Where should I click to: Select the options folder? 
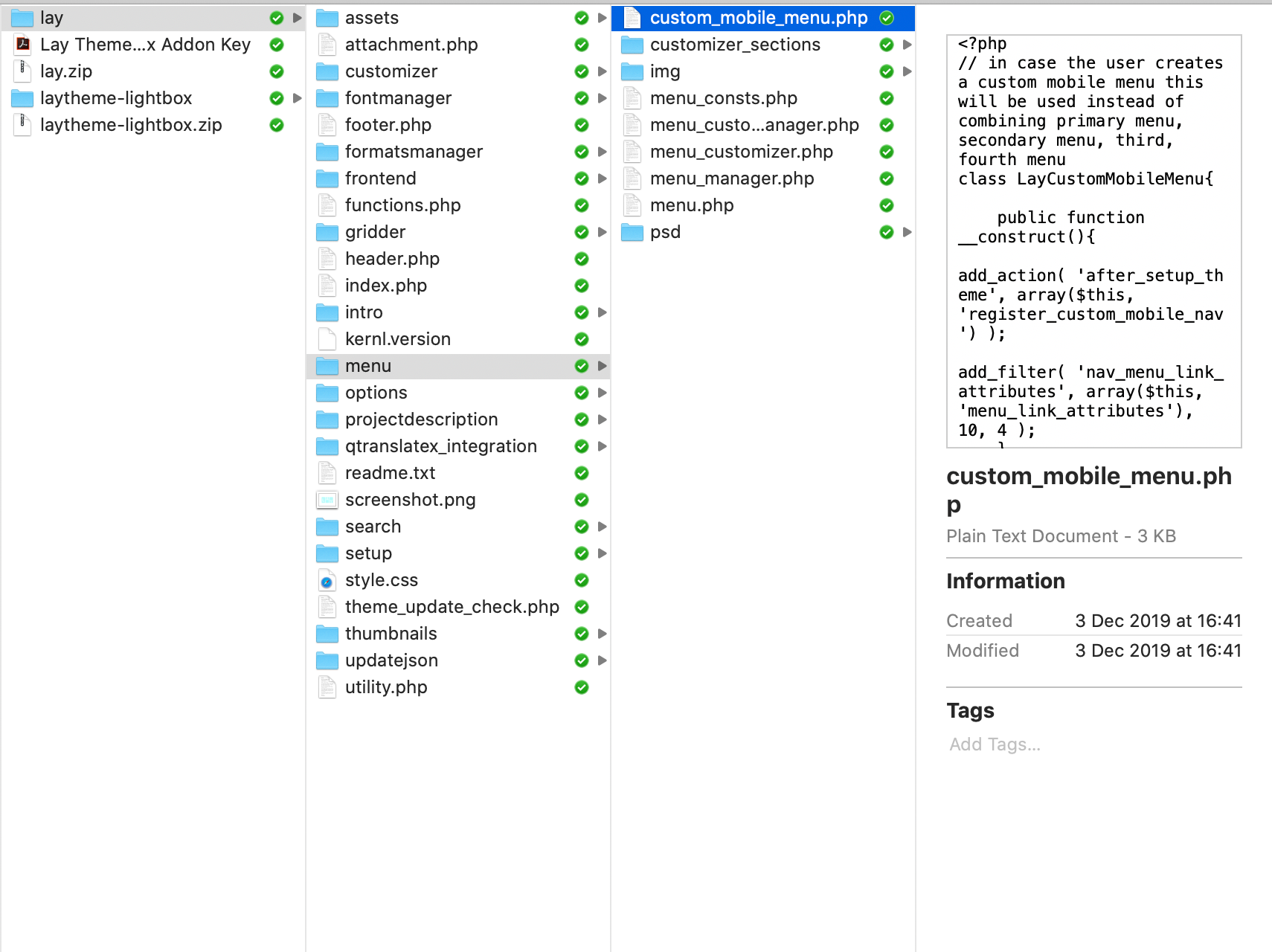point(376,393)
